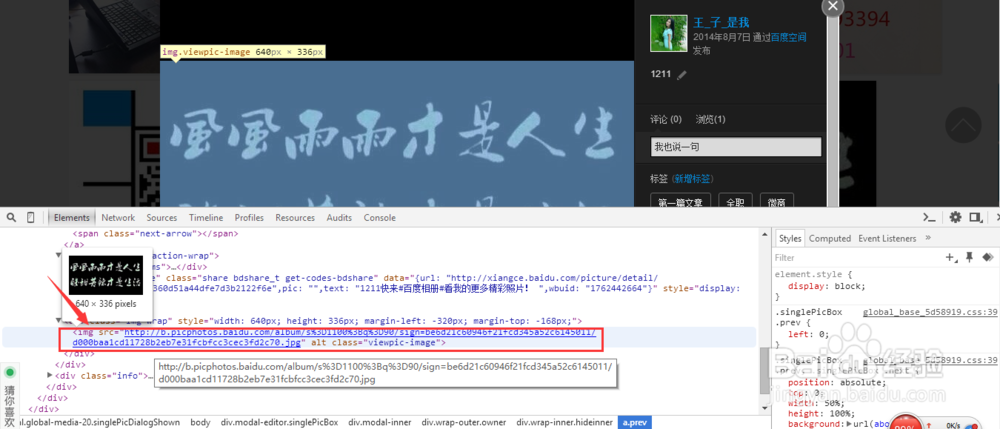Select the Computed sidebar tab
The width and height of the screenshot is (1000, 429).
pyautogui.click(x=830, y=238)
